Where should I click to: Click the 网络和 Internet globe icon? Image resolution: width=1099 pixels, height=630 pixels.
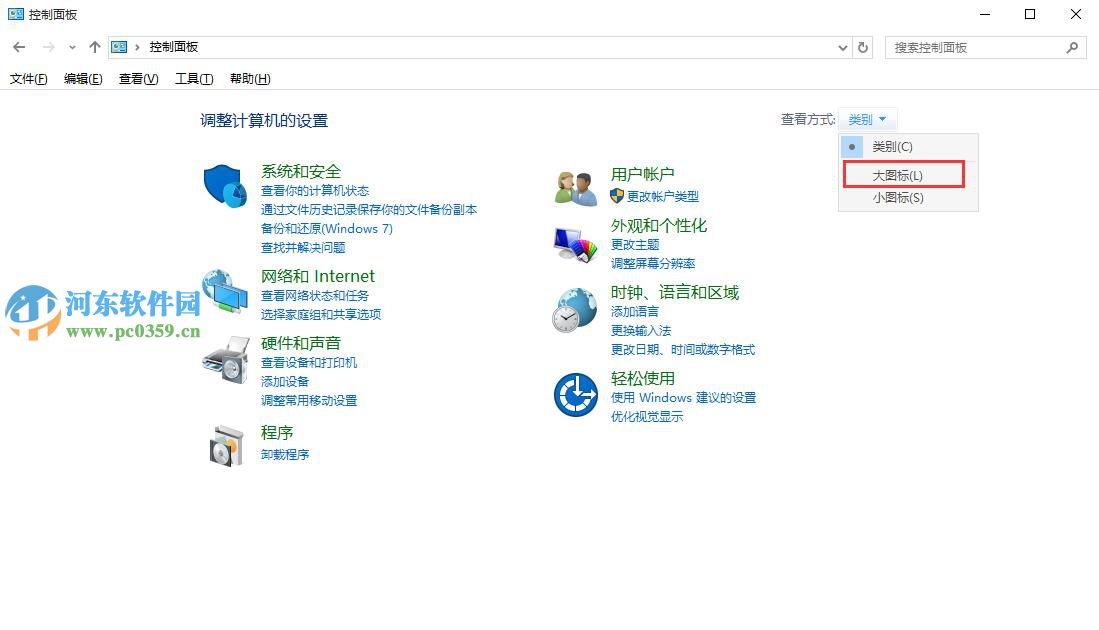pyautogui.click(x=224, y=290)
